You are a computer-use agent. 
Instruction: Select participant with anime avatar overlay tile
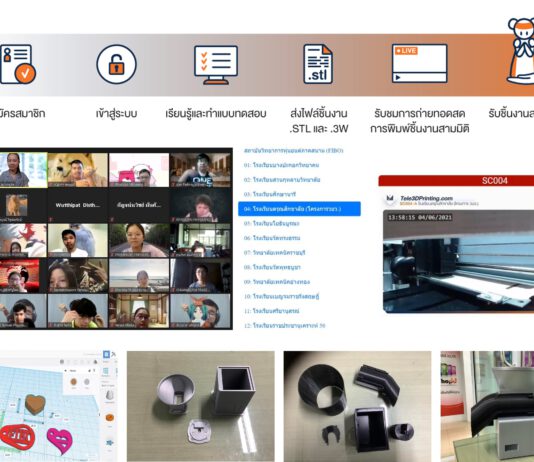[201, 311]
